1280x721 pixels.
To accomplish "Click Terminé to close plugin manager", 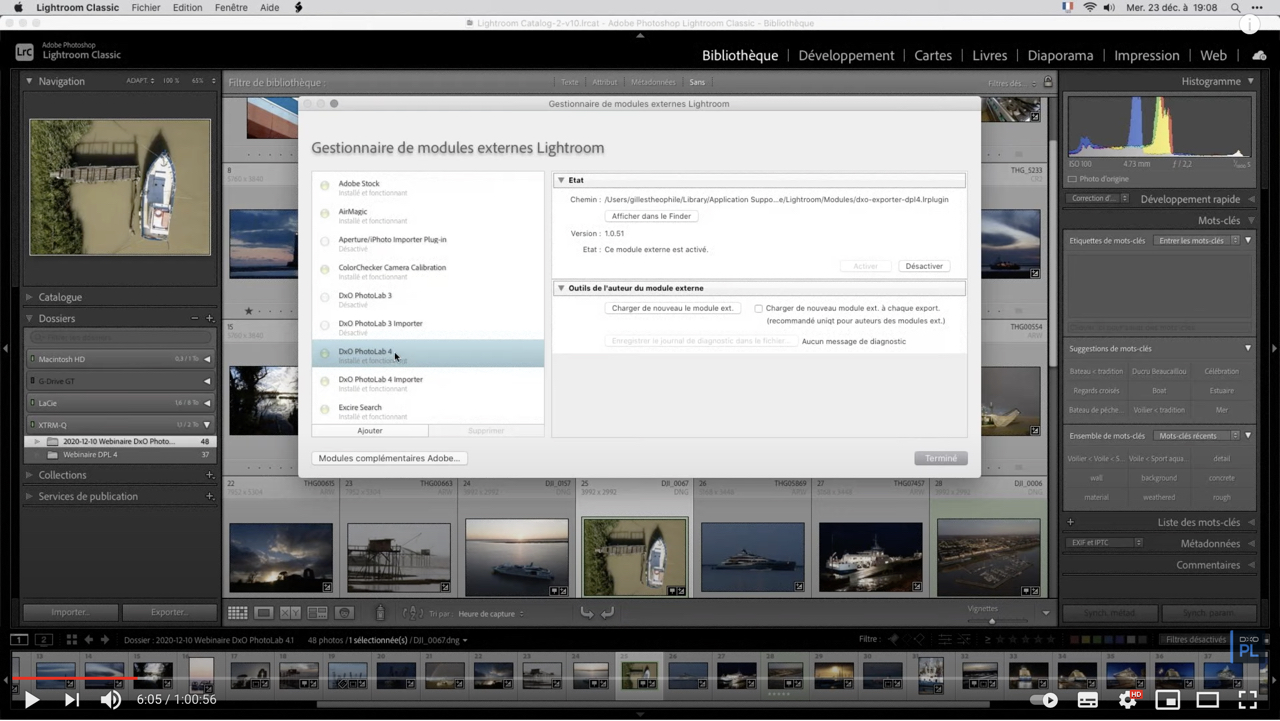I will point(940,458).
